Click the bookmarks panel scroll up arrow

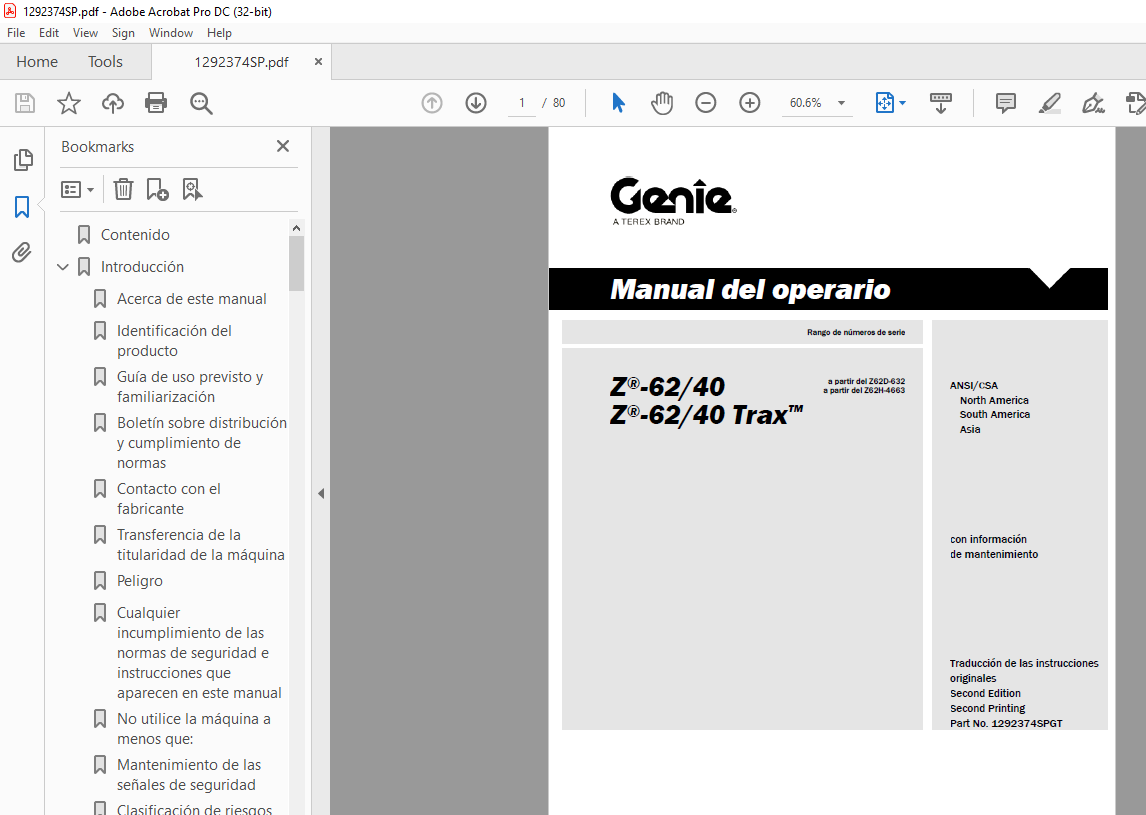coord(296,228)
